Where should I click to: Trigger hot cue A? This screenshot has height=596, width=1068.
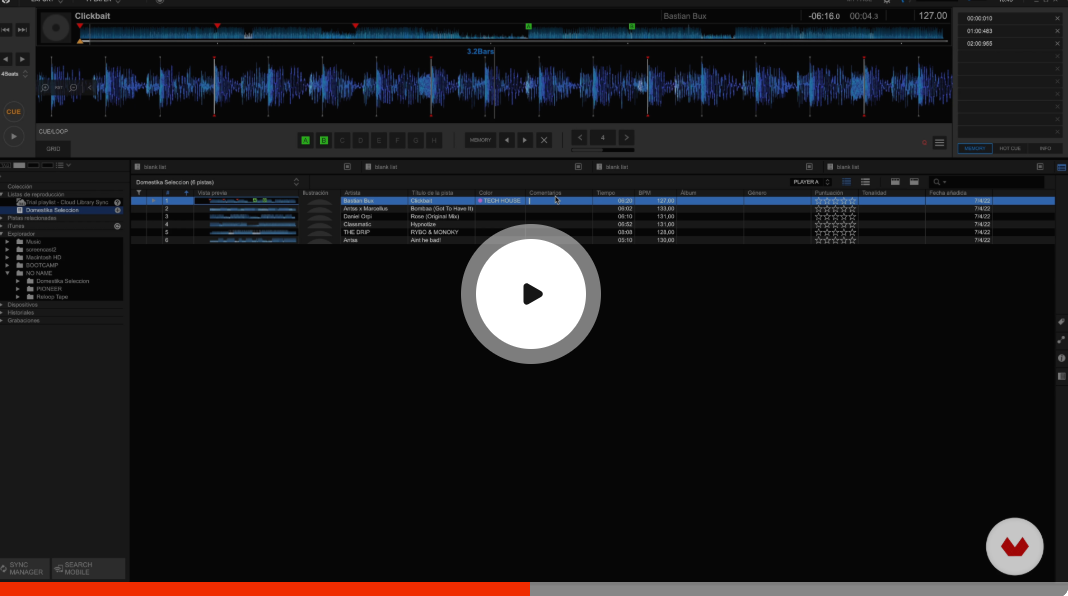pos(306,140)
